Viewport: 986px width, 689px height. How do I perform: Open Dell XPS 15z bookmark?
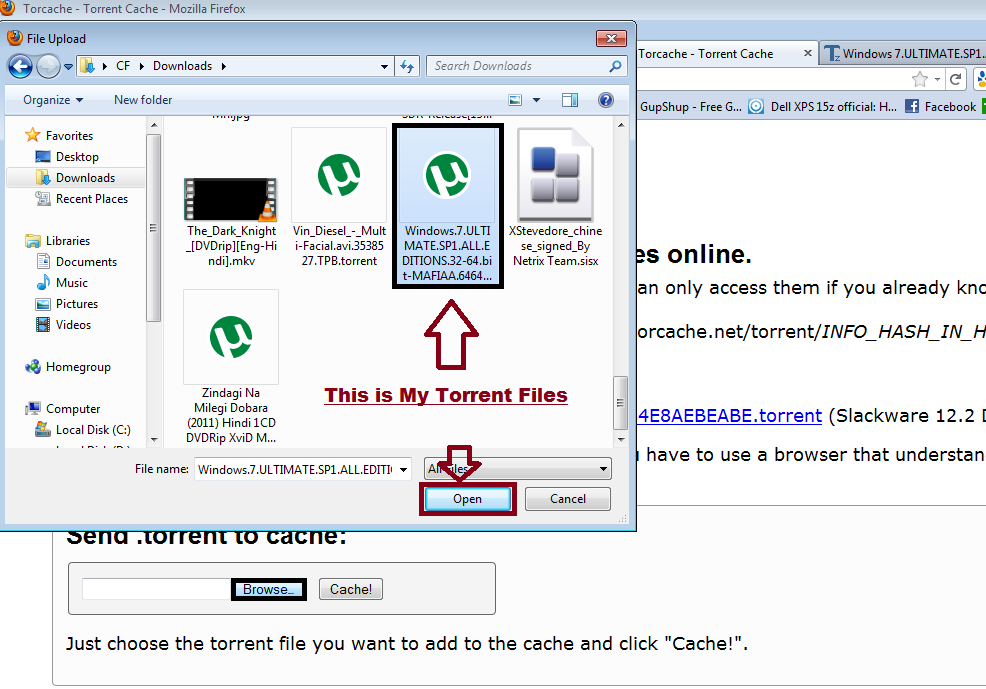(x=823, y=107)
